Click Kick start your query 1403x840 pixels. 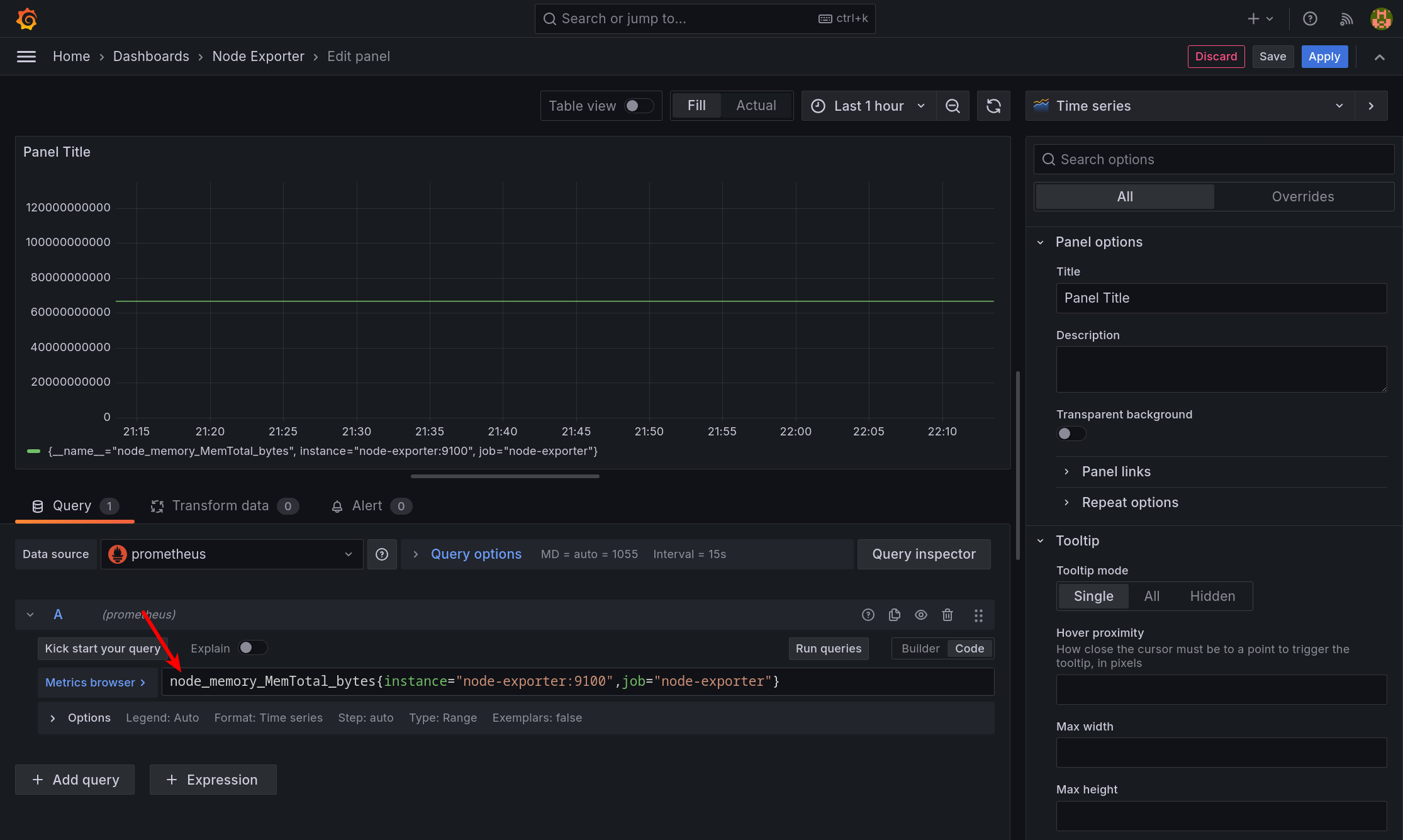point(103,649)
